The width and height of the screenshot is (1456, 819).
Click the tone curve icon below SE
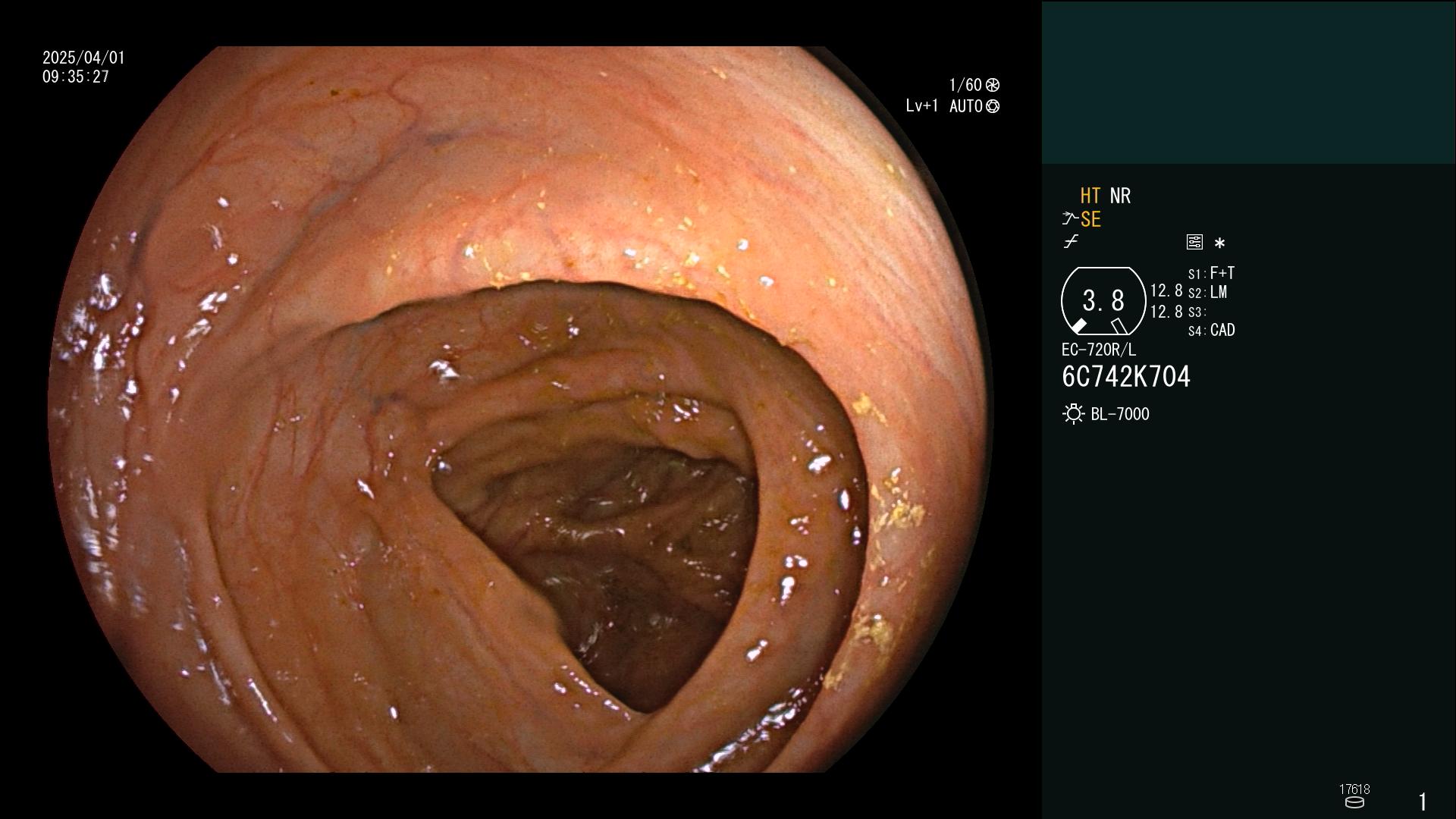(x=1071, y=242)
